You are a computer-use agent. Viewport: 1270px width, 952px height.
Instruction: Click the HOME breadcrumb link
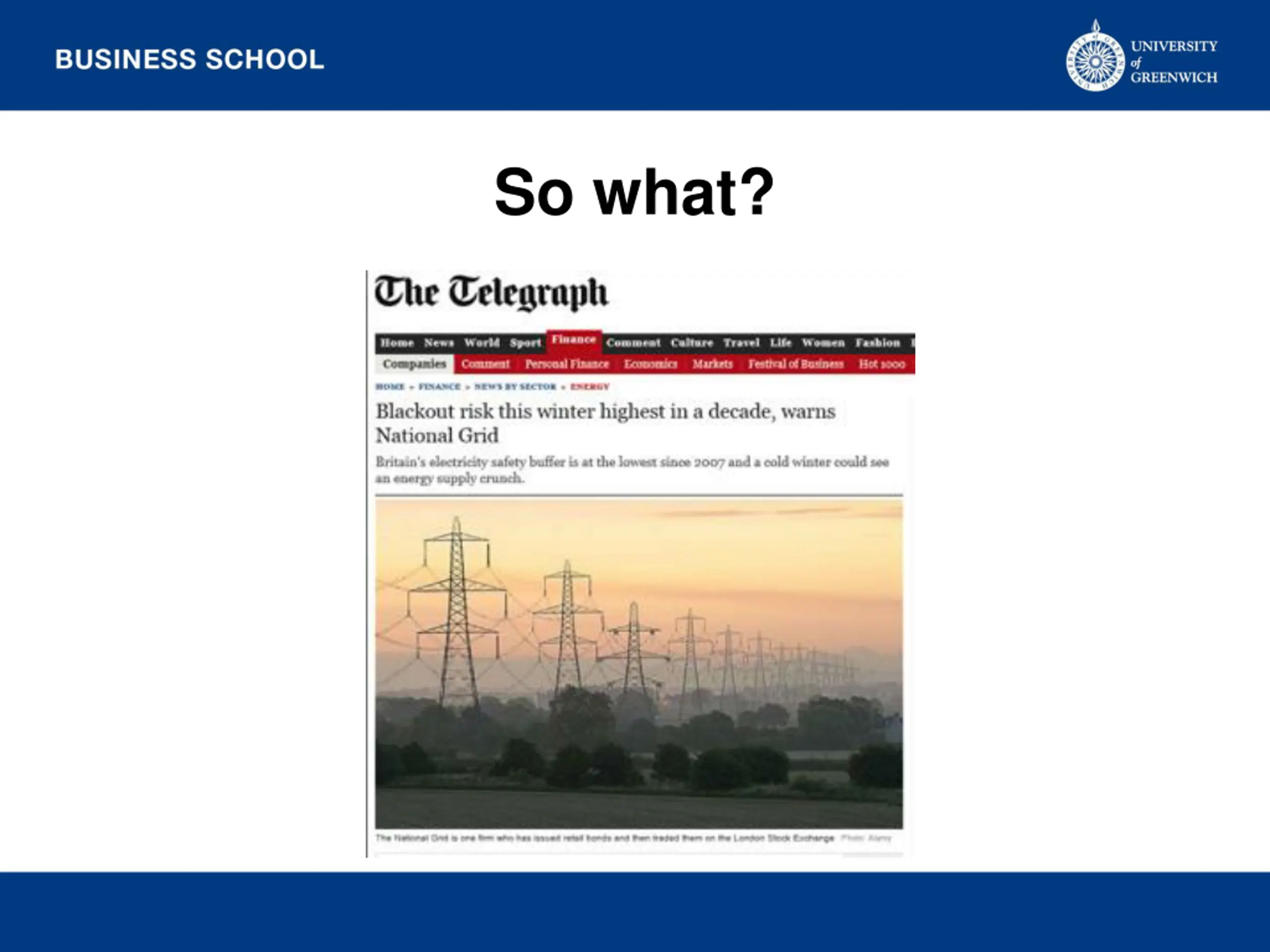390,386
